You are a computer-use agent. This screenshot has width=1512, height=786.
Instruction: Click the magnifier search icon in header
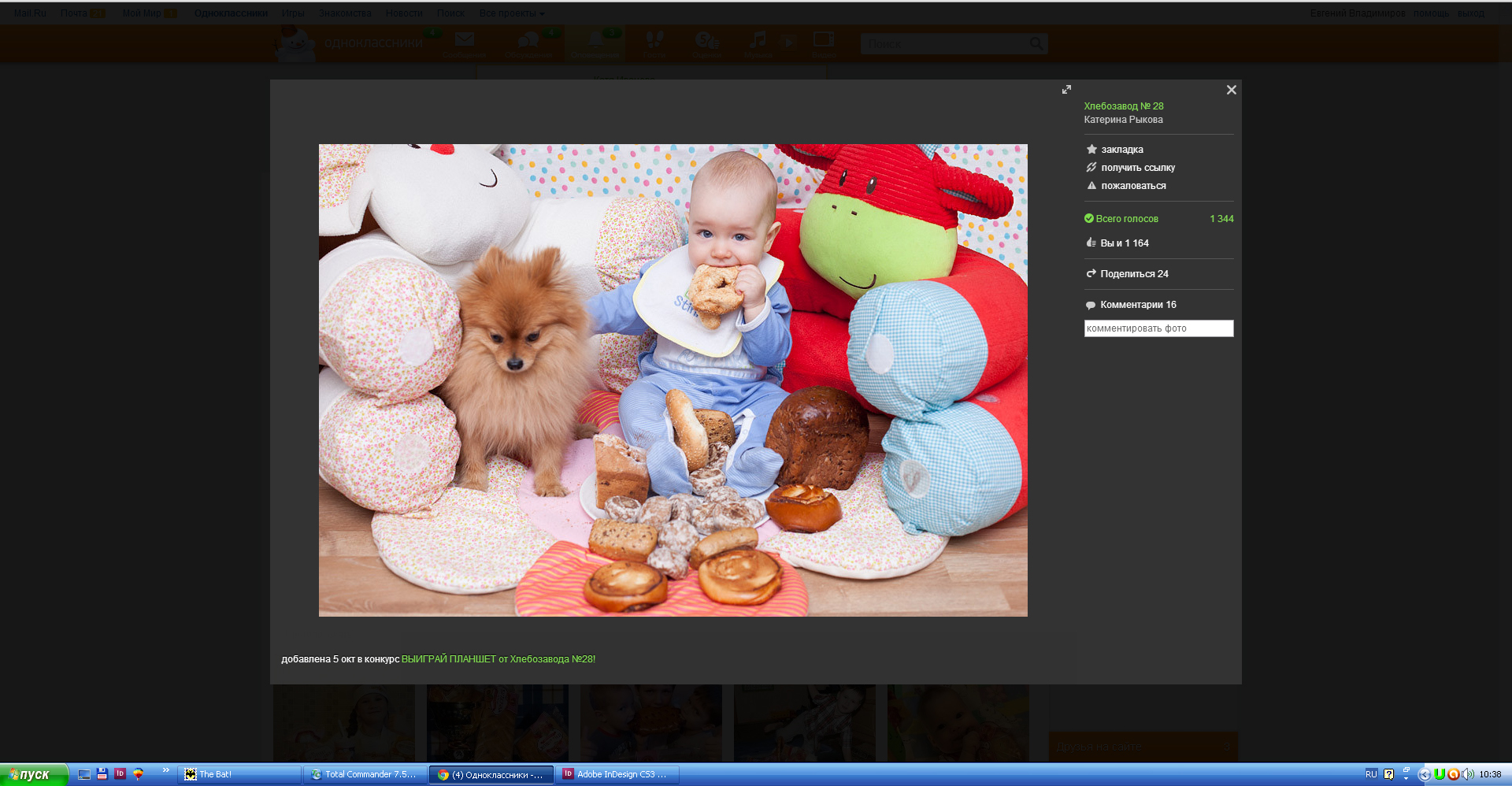[x=1036, y=44]
